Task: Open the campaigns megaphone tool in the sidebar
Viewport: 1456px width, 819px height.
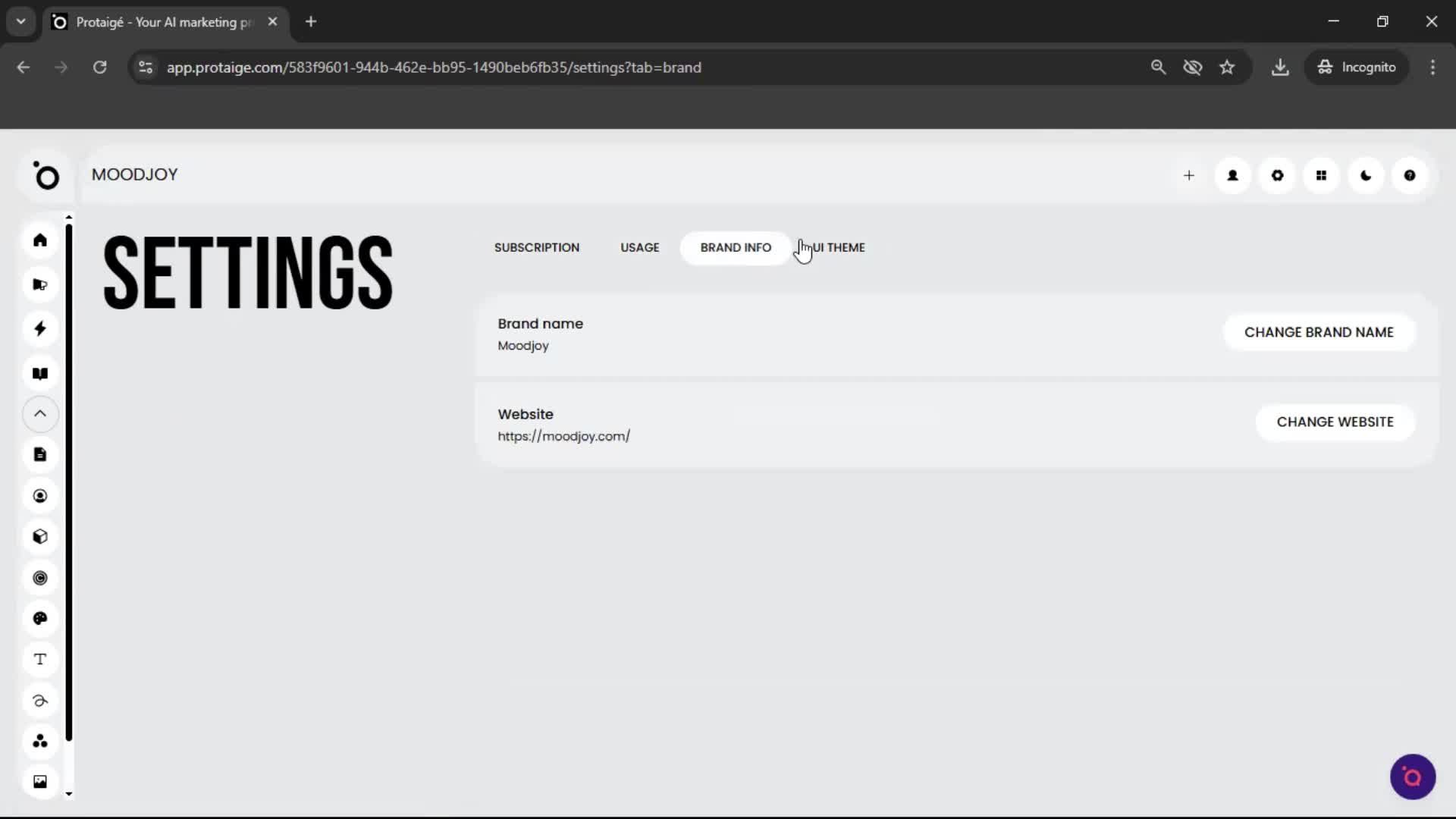Action: [x=39, y=284]
